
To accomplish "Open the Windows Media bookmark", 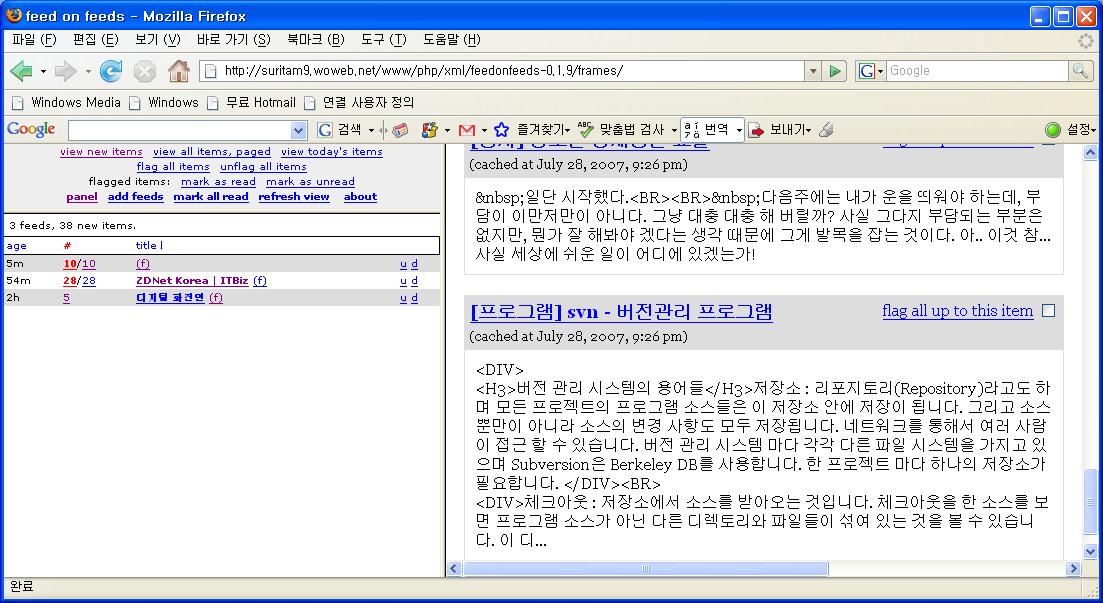I will point(67,103).
